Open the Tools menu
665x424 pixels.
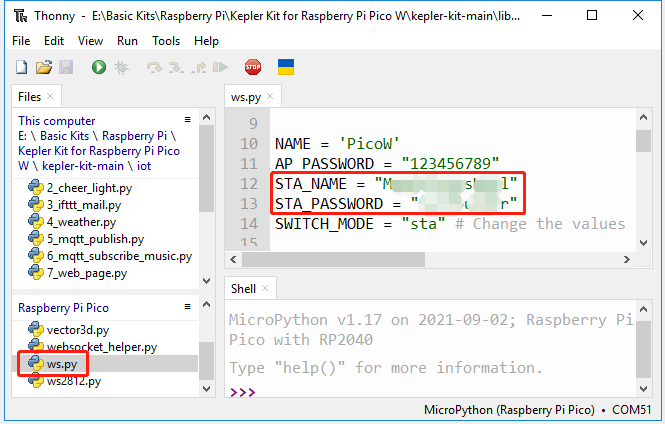166,41
